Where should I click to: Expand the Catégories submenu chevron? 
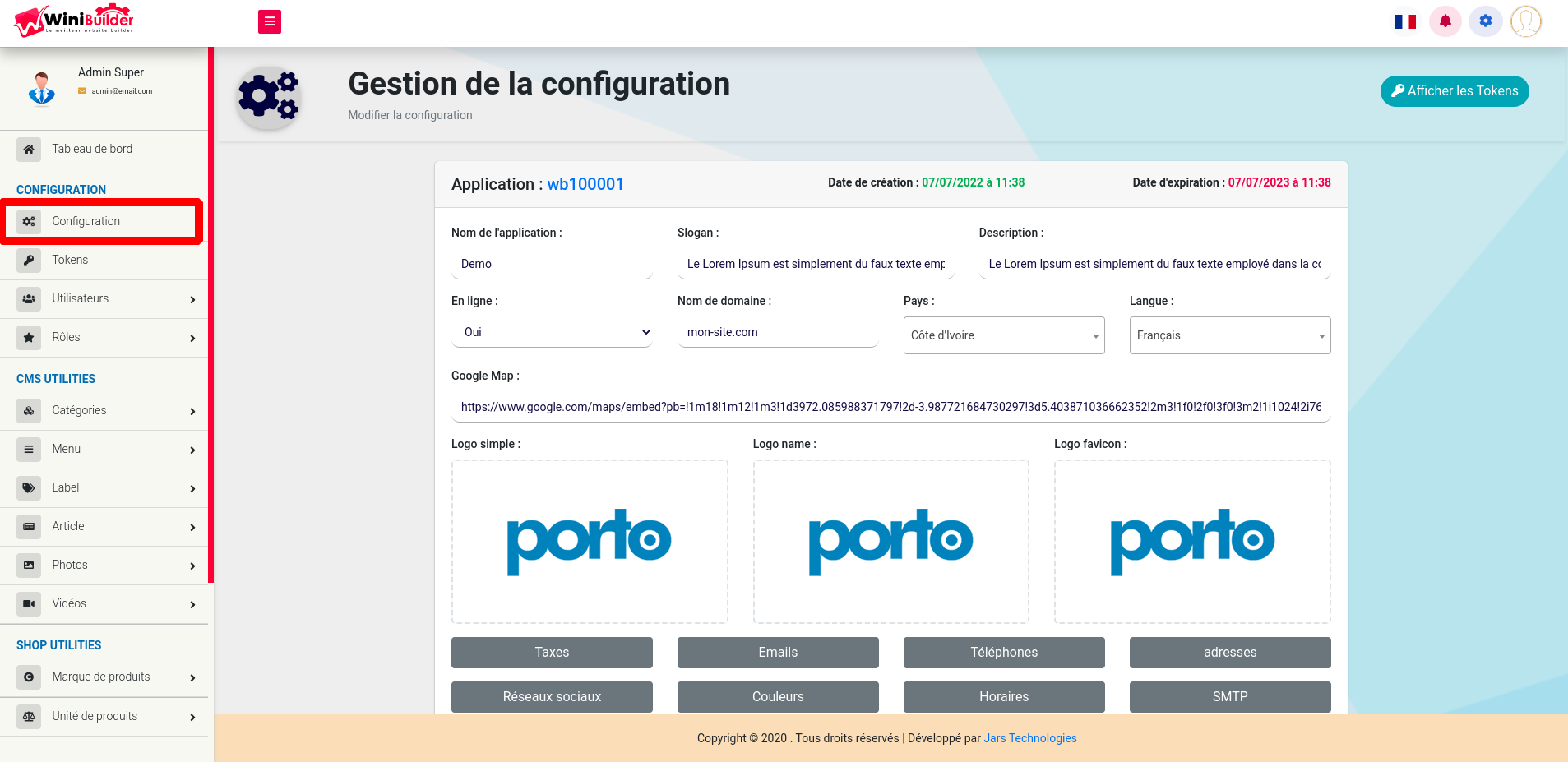tap(192, 411)
